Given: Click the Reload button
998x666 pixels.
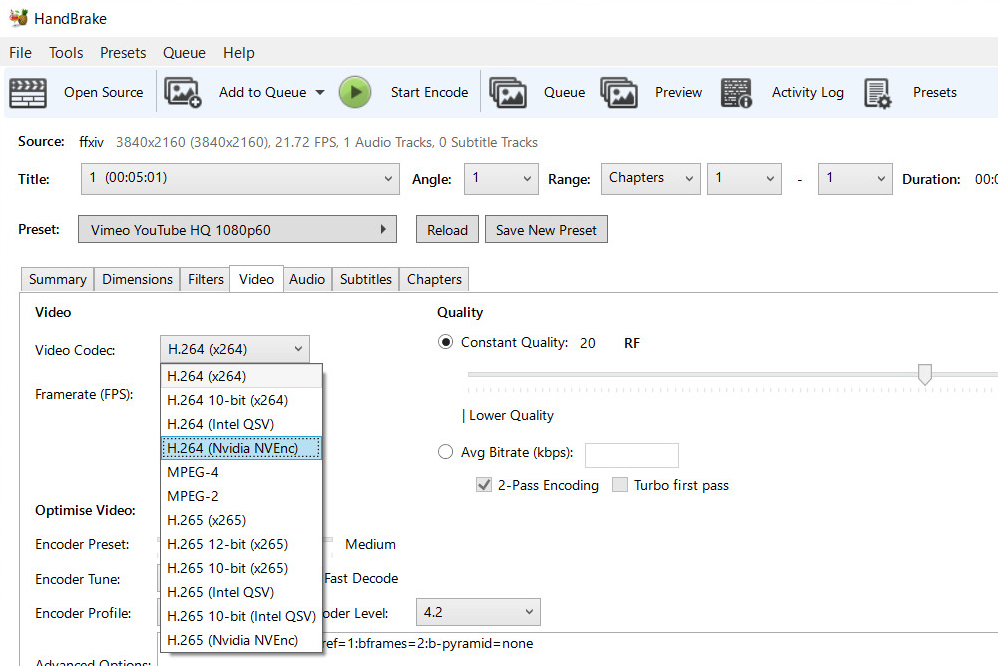Looking at the screenshot, I should [x=447, y=229].
